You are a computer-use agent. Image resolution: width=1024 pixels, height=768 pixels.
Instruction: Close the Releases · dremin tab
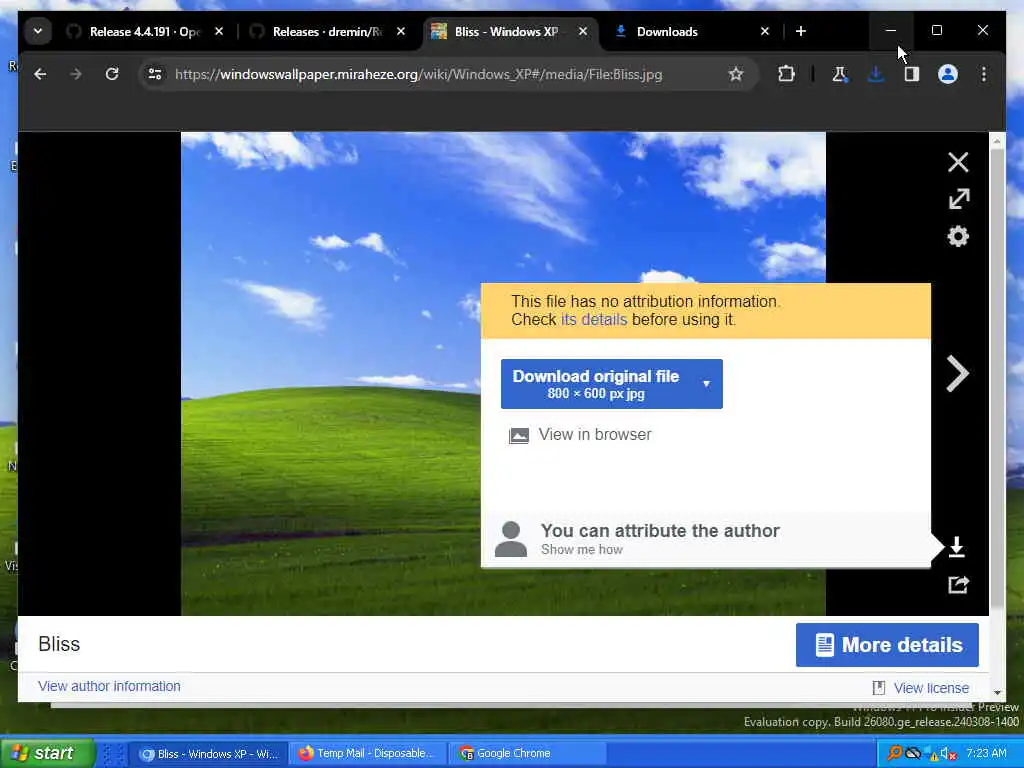click(x=401, y=31)
